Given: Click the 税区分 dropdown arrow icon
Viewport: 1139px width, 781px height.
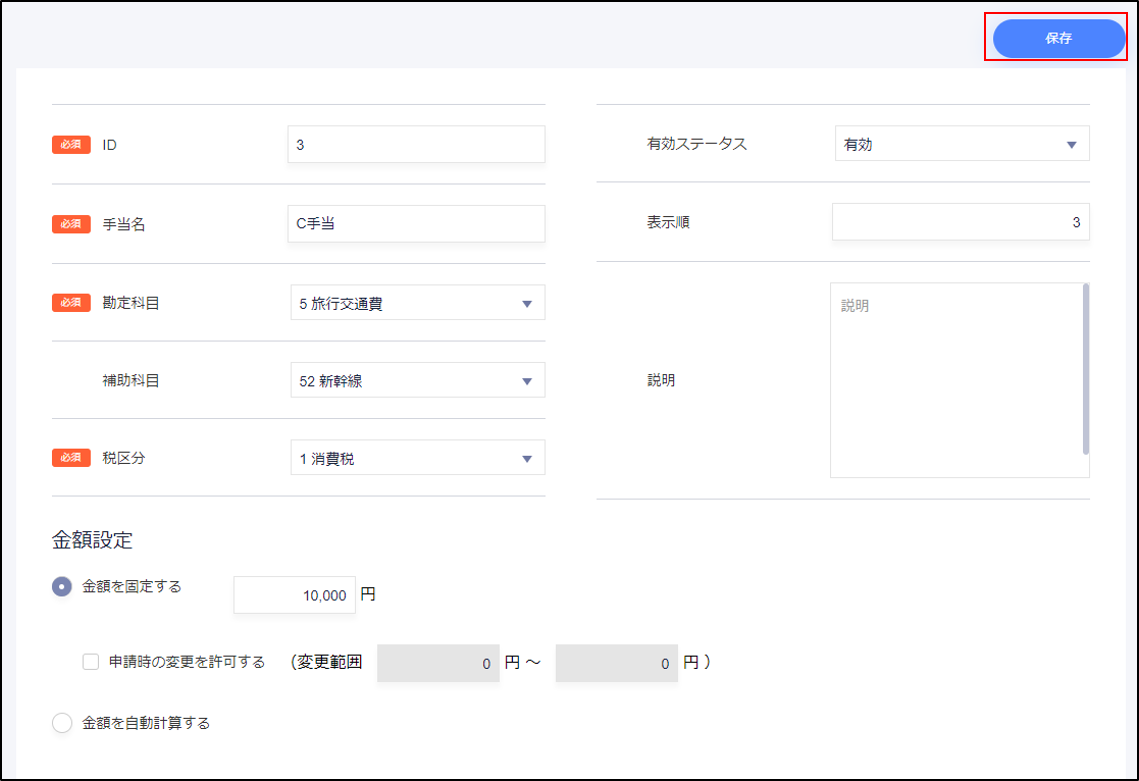Looking at the screenshot, I should click(x=527, y=459).
